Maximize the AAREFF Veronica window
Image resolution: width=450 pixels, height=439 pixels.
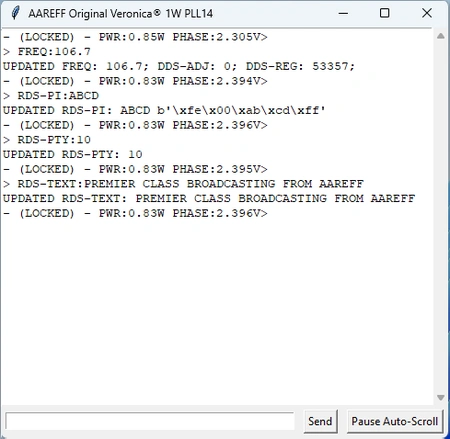[385, 13]
